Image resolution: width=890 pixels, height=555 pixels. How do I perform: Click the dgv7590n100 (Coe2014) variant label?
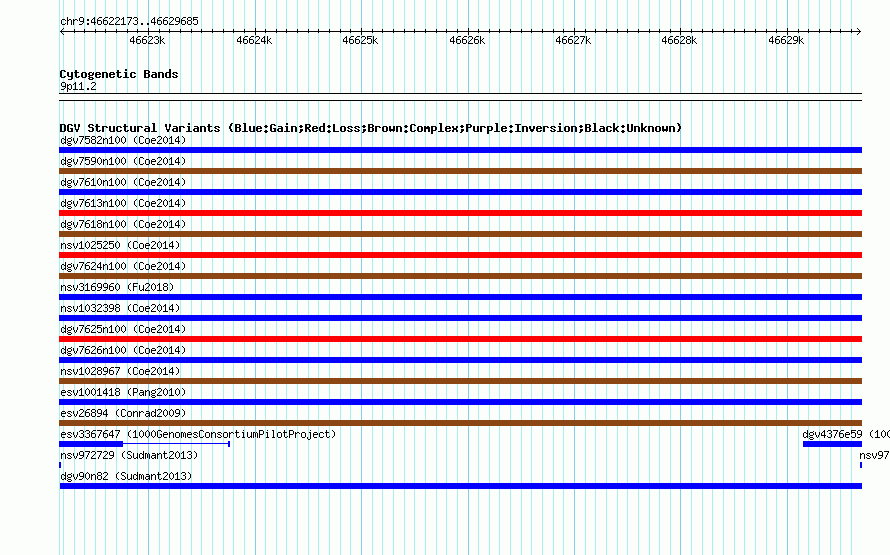point(123,161)
